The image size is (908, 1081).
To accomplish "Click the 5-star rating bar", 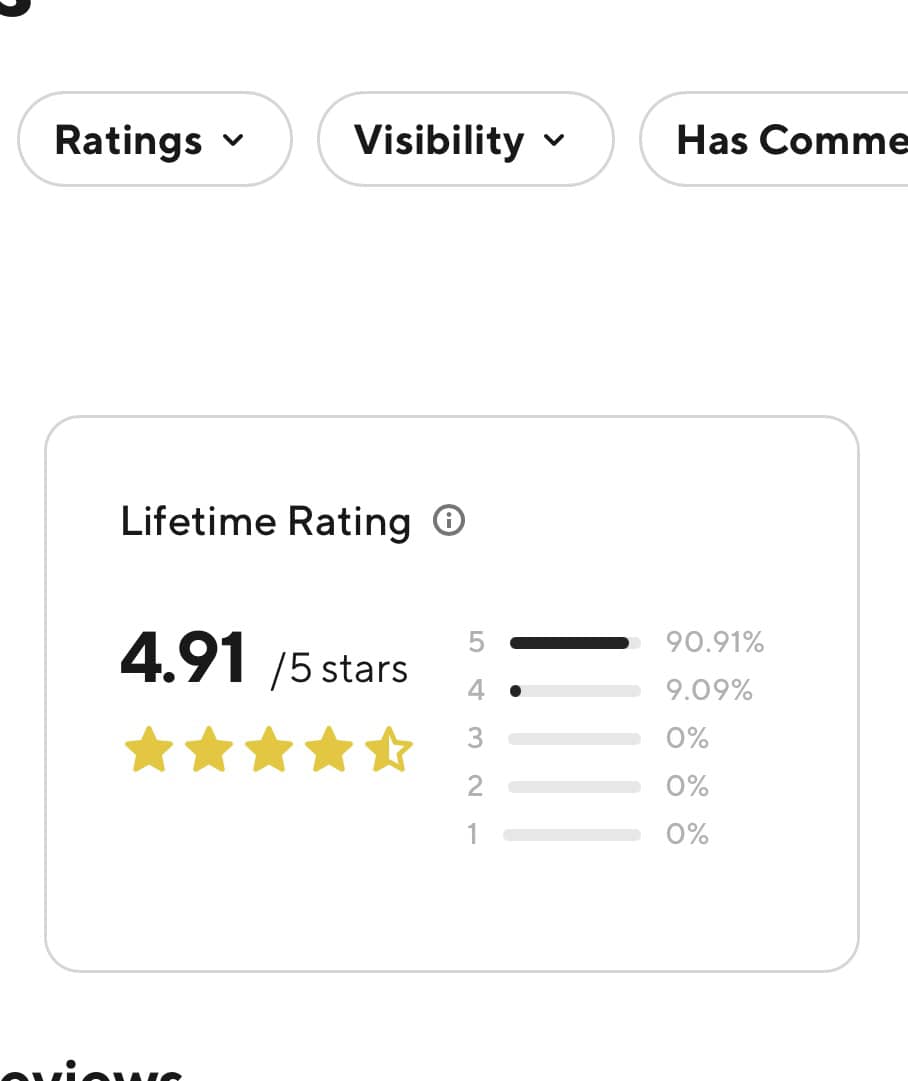I will [x=575, y=643].
